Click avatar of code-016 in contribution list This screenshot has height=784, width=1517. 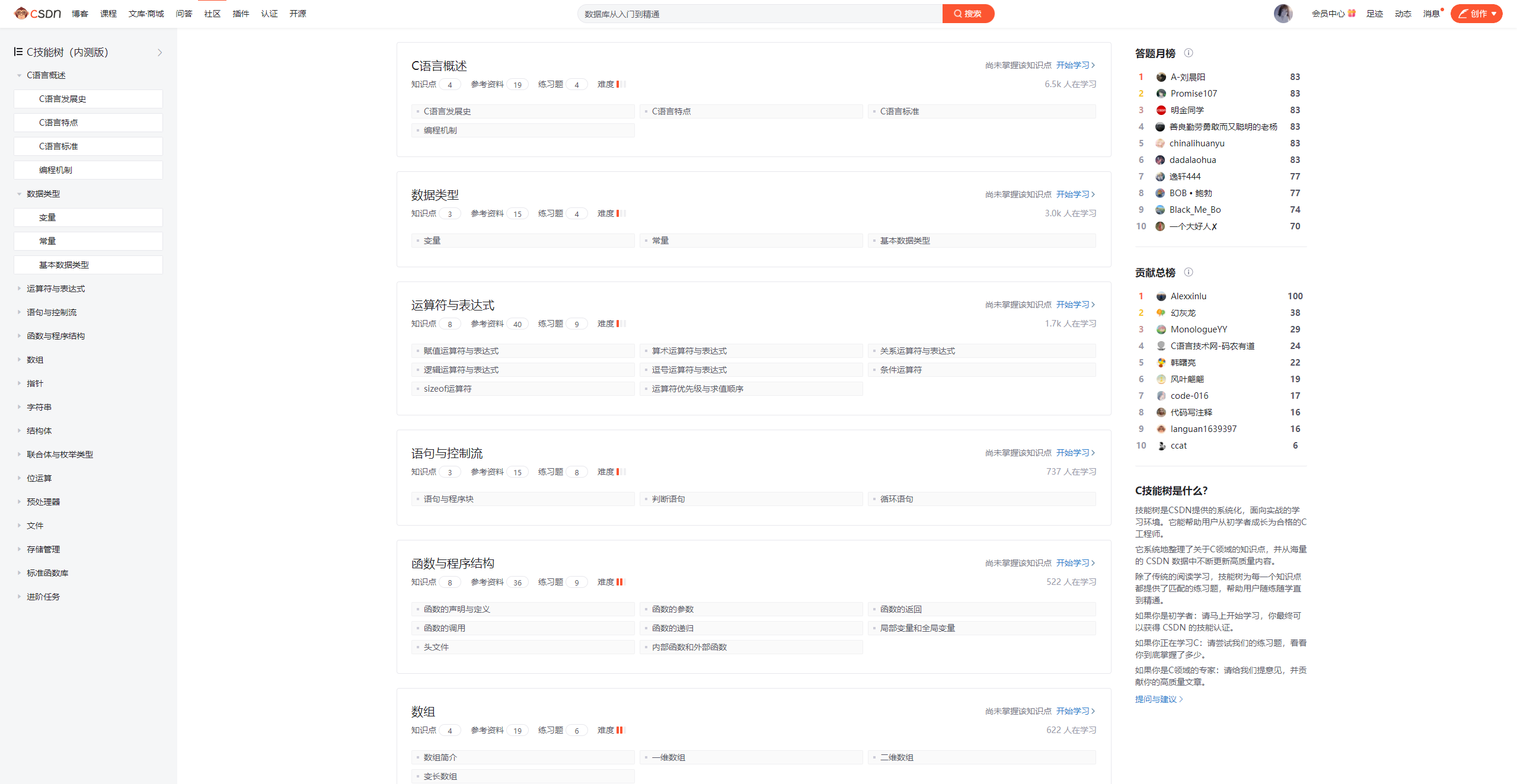[1161, 396]
